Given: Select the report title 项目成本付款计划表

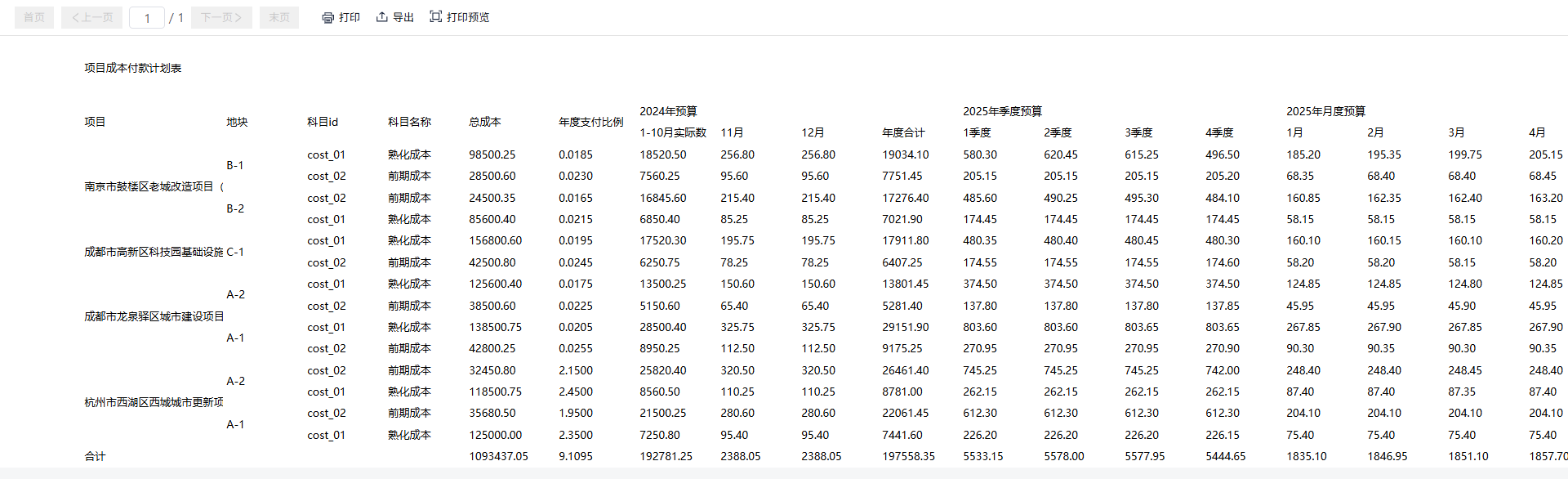Looking at the screenshot, I should point(132,69).
